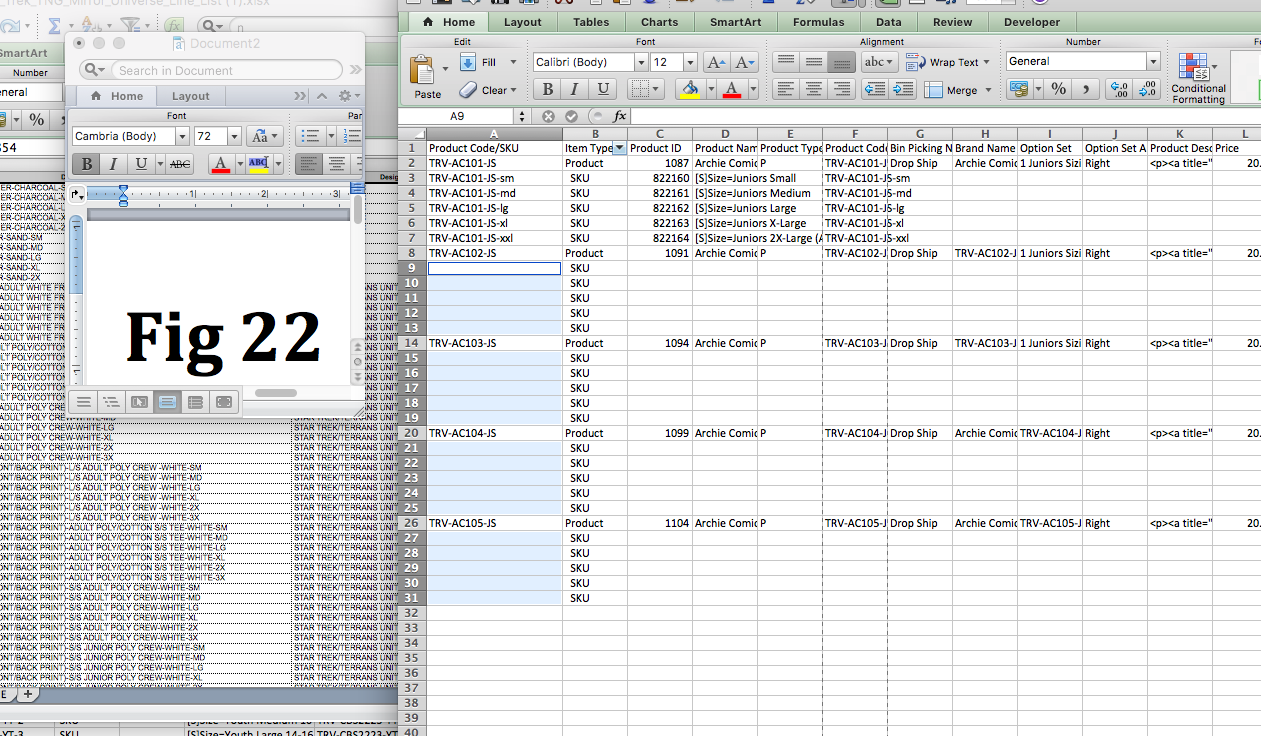Image resolution: width=1261 pixels, height=736 pixels.
Task: Toggle Bold in Word Document2
Action: pyautogui.click(x=86, y=164)
